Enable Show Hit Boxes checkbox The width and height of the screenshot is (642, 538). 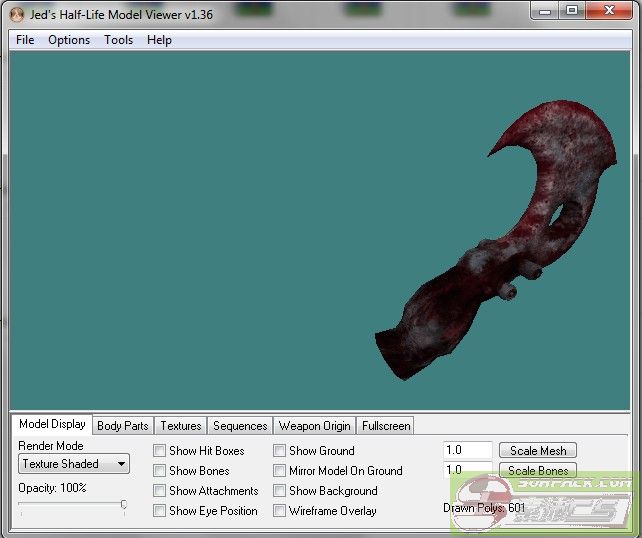pos(160,451)
